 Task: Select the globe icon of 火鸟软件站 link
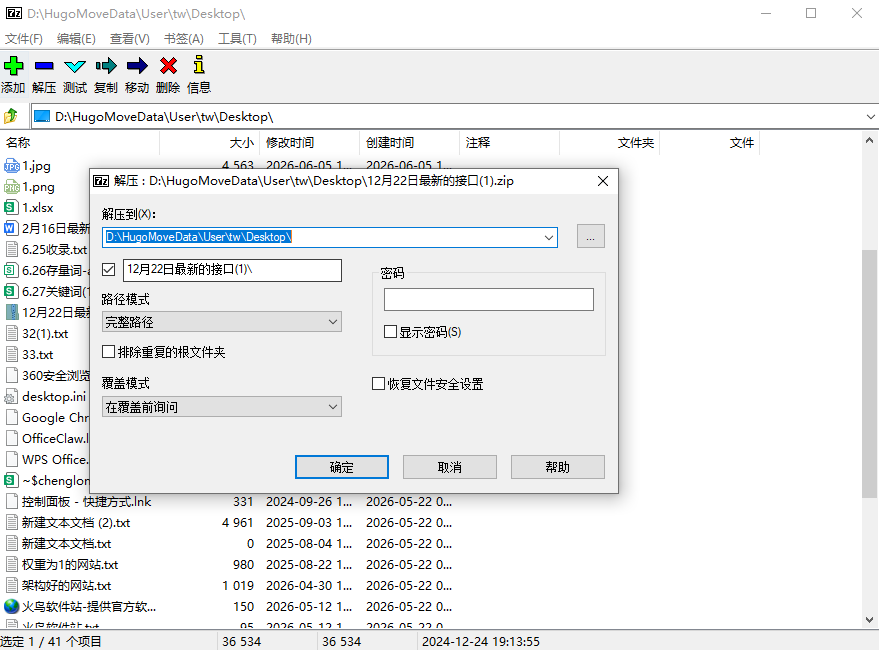pyautogui.click(x=11, y=606)
